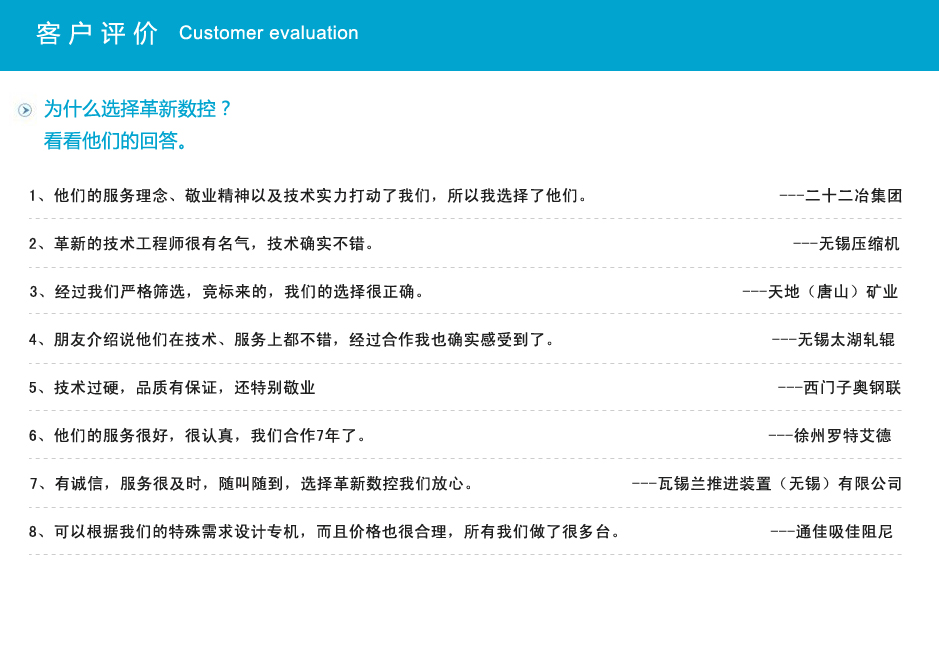The height and width of the screenshot is (650, 939).
Task: Click the line 看看他们的回答。
Action: 117,141
